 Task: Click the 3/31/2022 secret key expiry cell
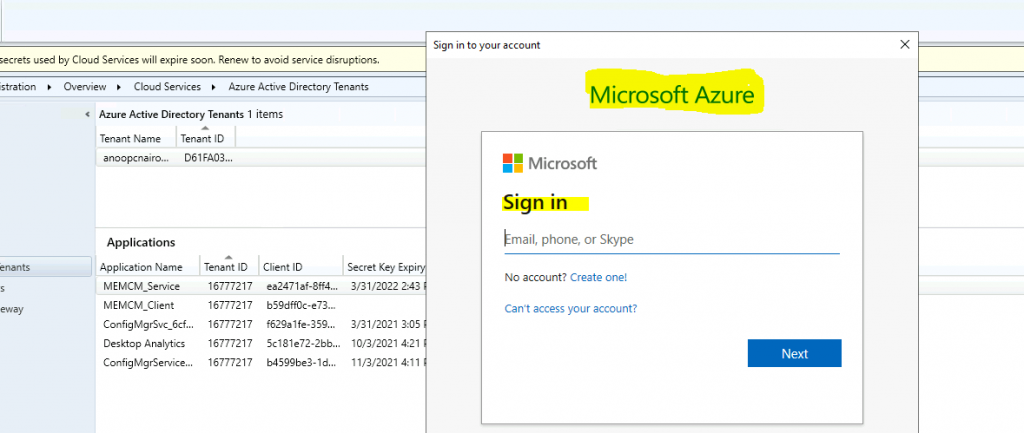[x=388, y=286]
